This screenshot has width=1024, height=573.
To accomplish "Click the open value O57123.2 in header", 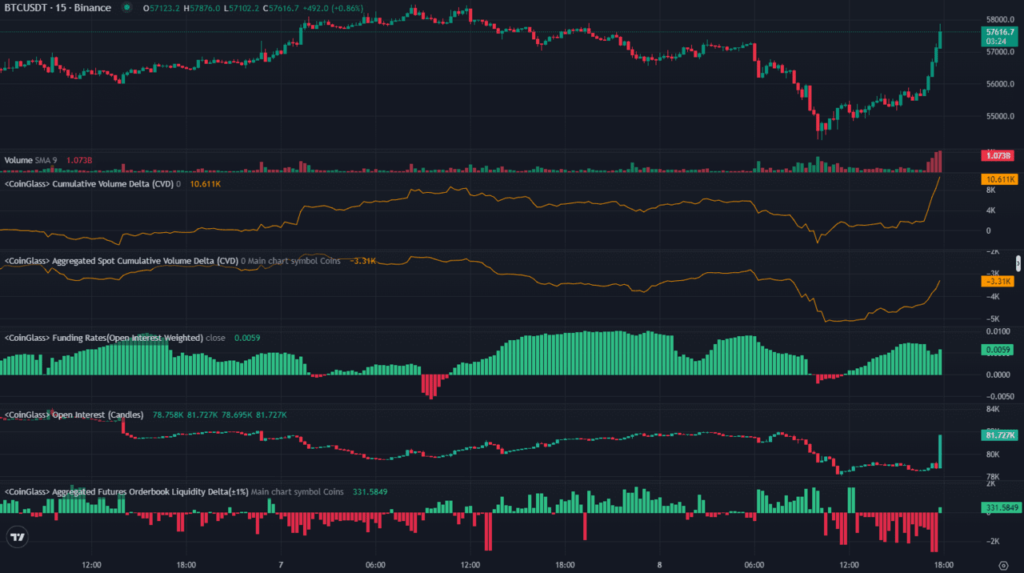I will click(x=161, y=8).
